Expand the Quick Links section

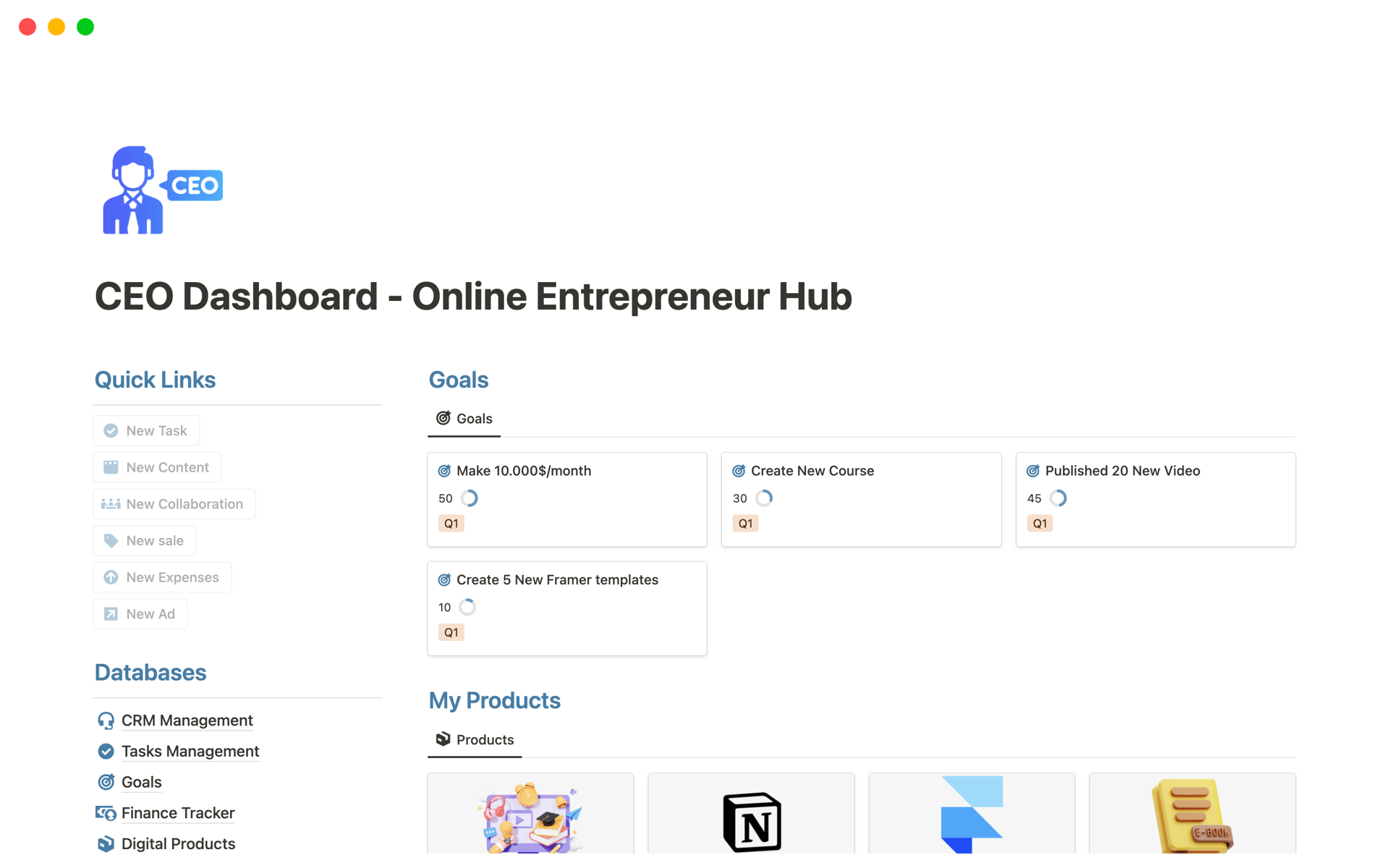(x=155, y=380)
